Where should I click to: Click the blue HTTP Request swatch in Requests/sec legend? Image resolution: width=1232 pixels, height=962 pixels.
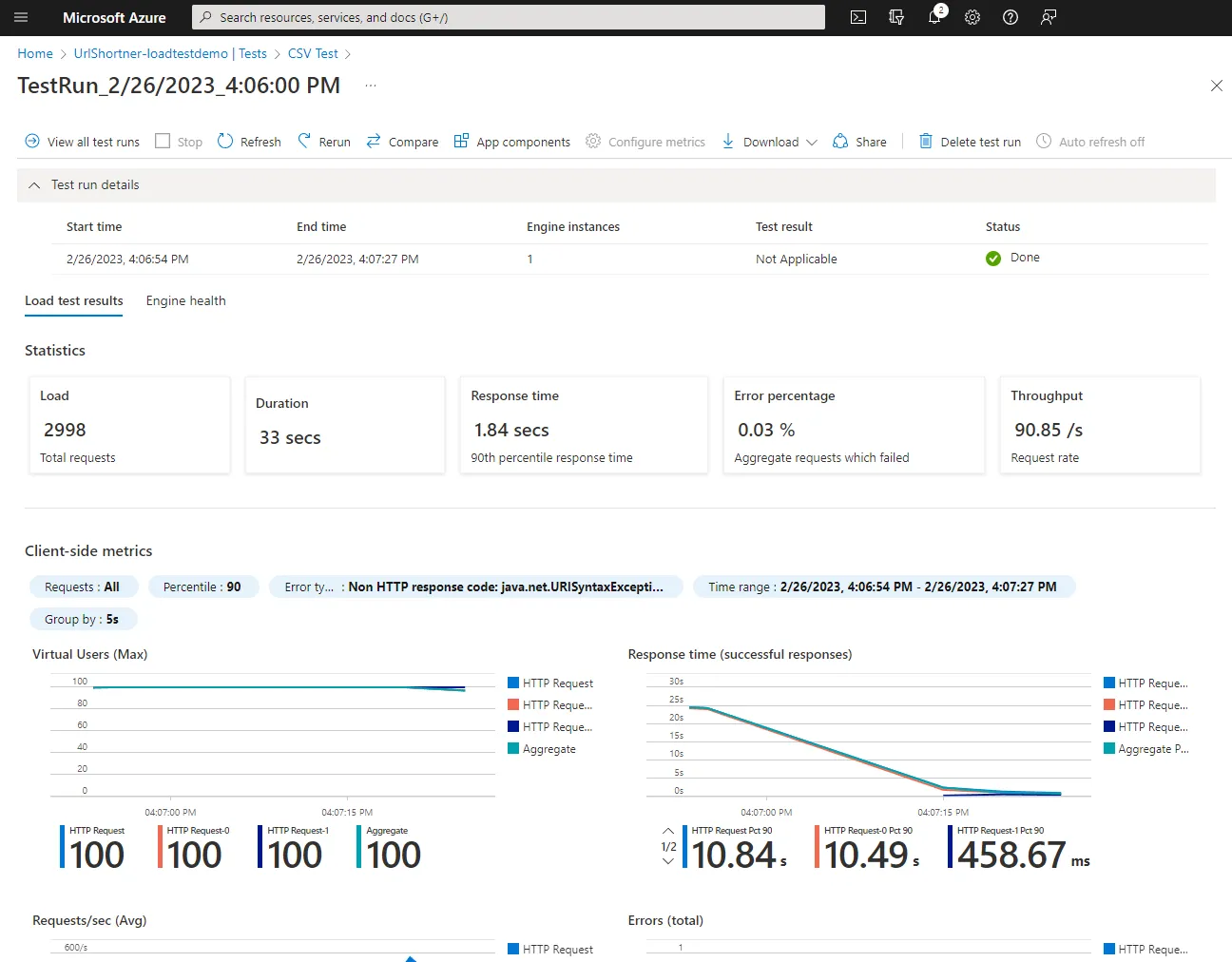(513, 949)
